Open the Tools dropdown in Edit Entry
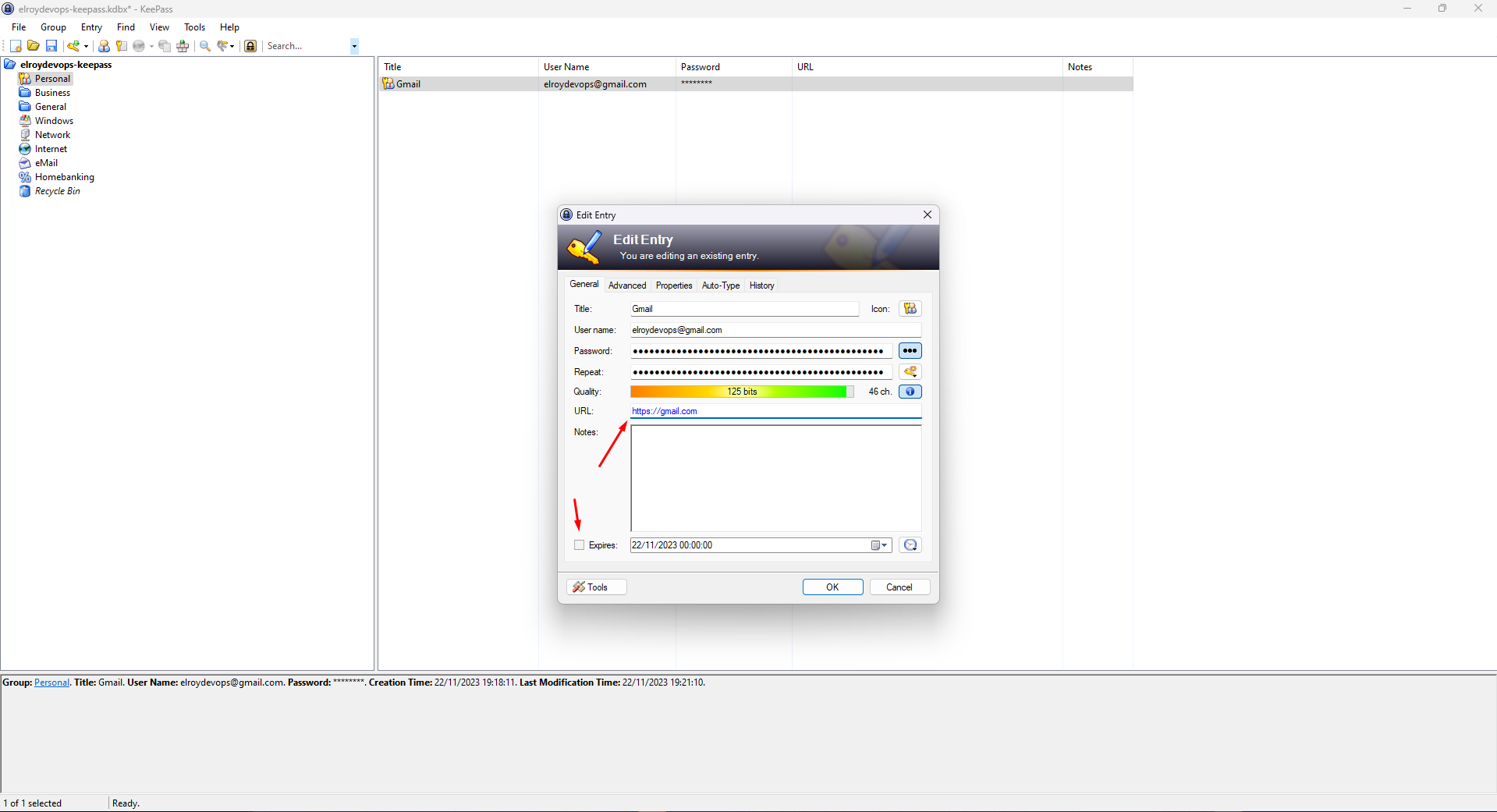 (596, 587)
